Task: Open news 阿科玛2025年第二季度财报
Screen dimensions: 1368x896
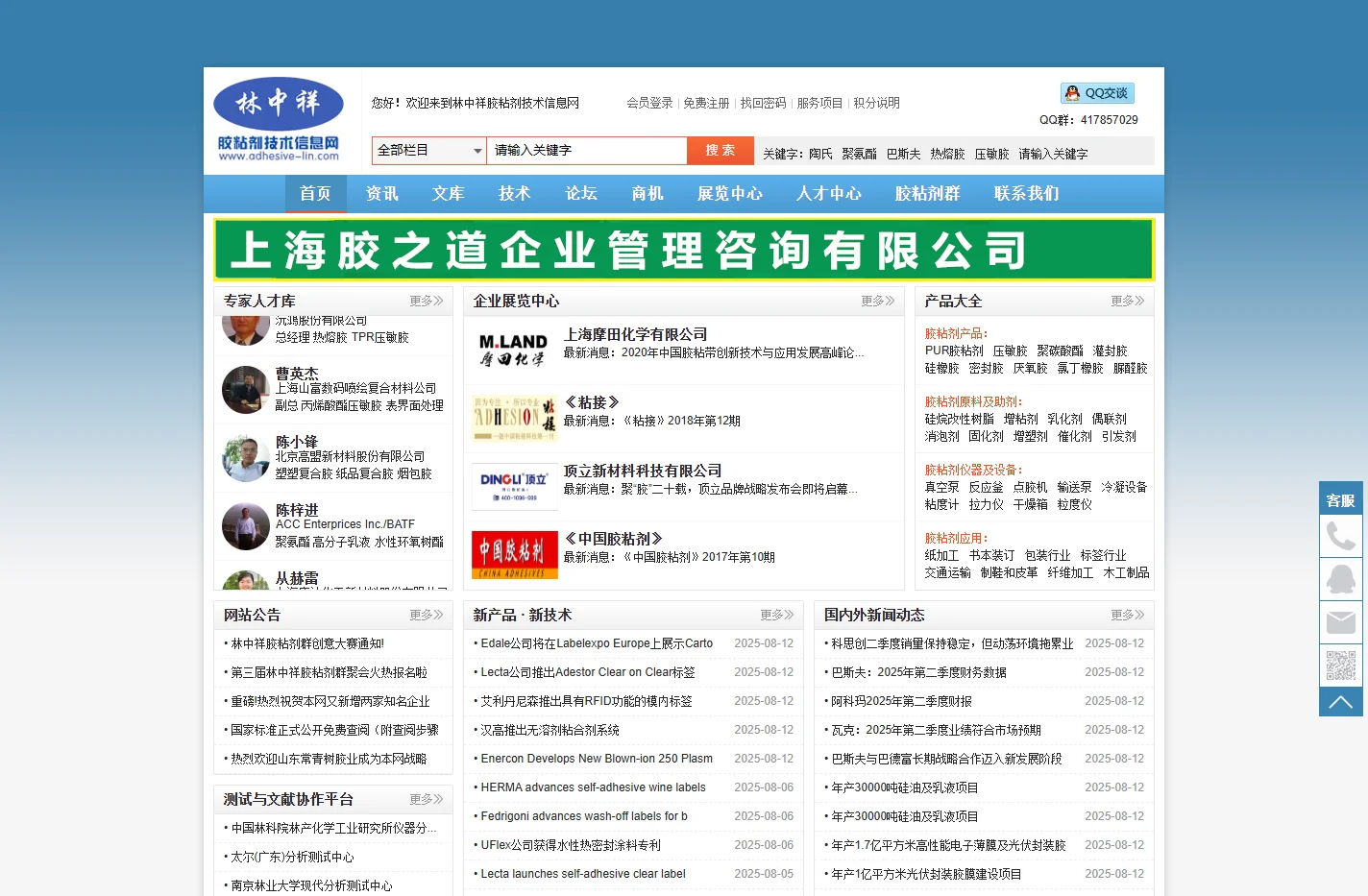Action: point(901,702)
